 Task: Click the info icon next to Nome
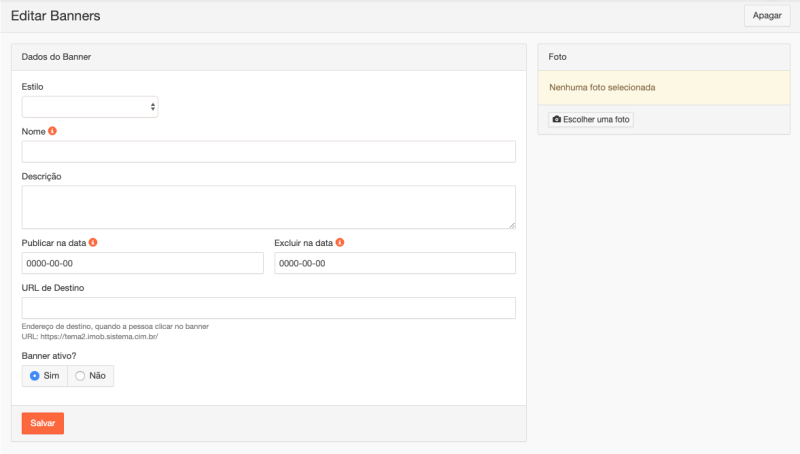[x=53, y=131]
